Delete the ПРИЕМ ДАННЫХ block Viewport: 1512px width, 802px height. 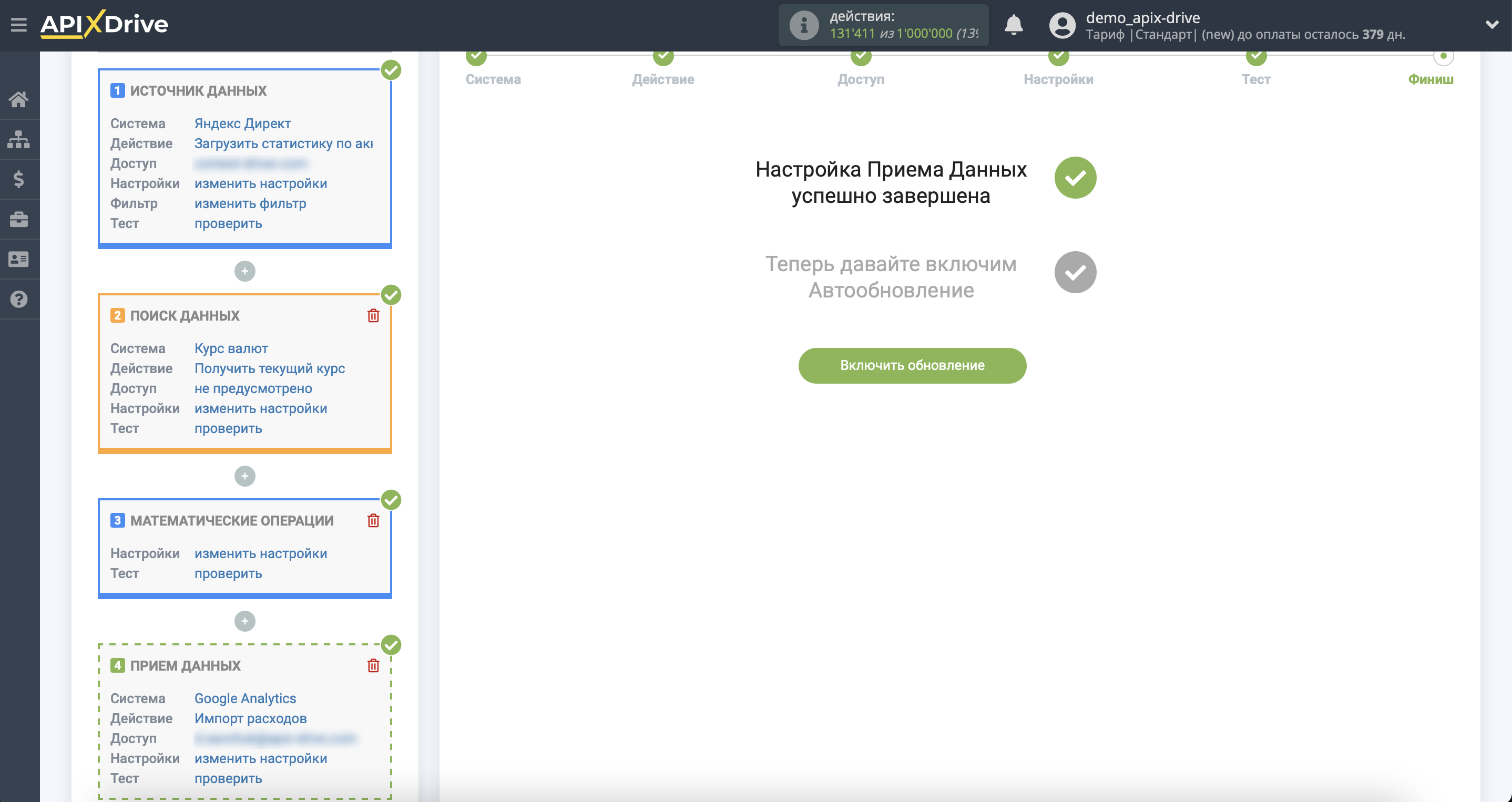pos(373,665)
